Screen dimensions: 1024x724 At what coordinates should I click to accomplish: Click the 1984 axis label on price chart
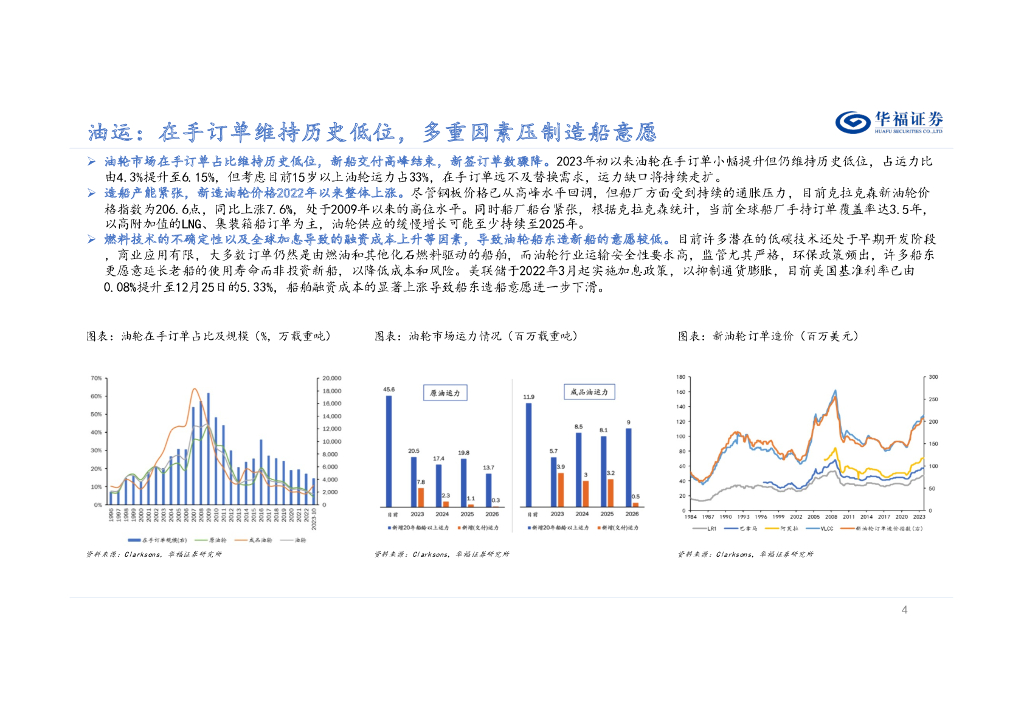[690, 517]
